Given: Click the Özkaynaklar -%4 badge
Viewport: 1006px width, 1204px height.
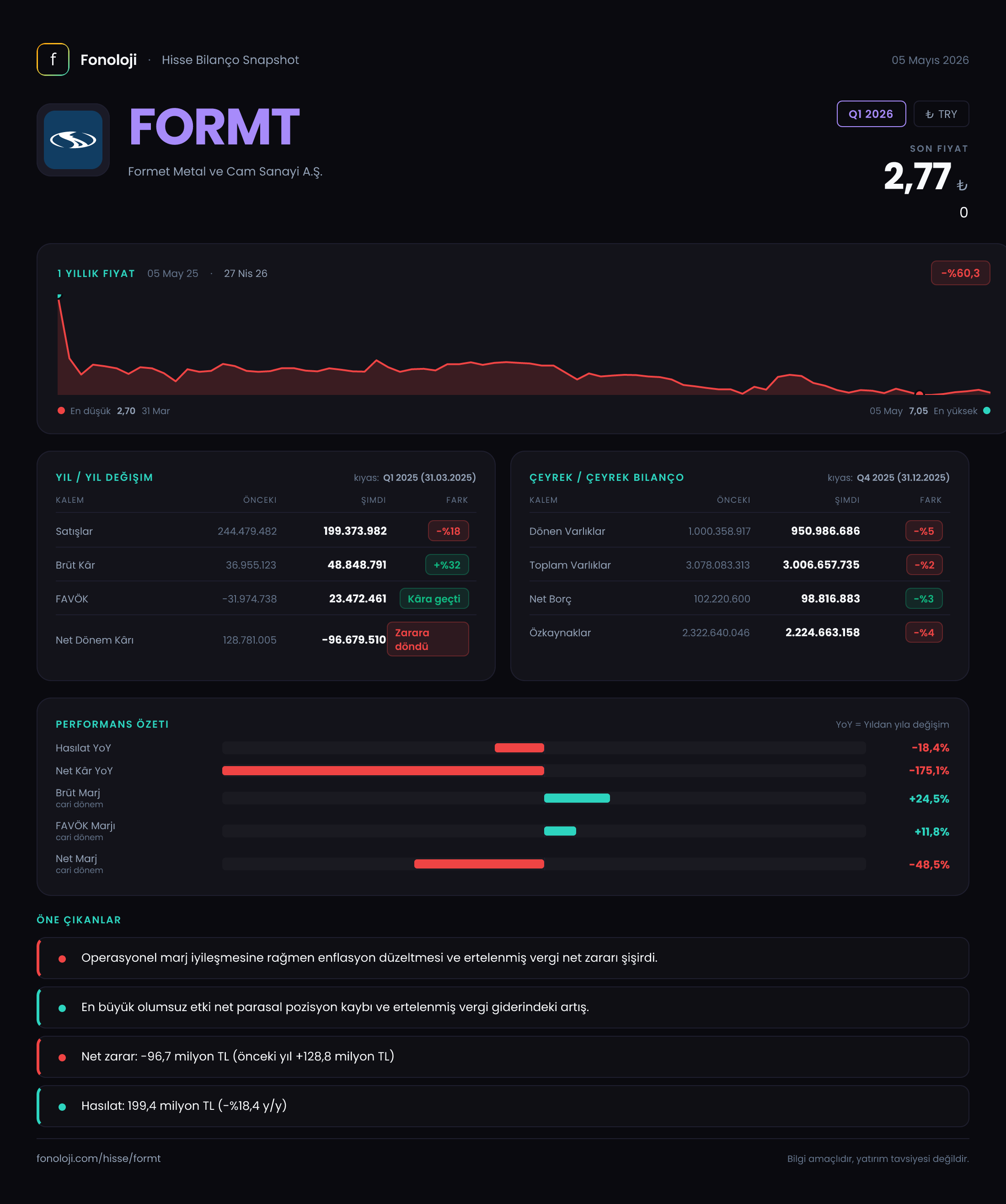Looking at the screenshot, I should tap(923, 632).
